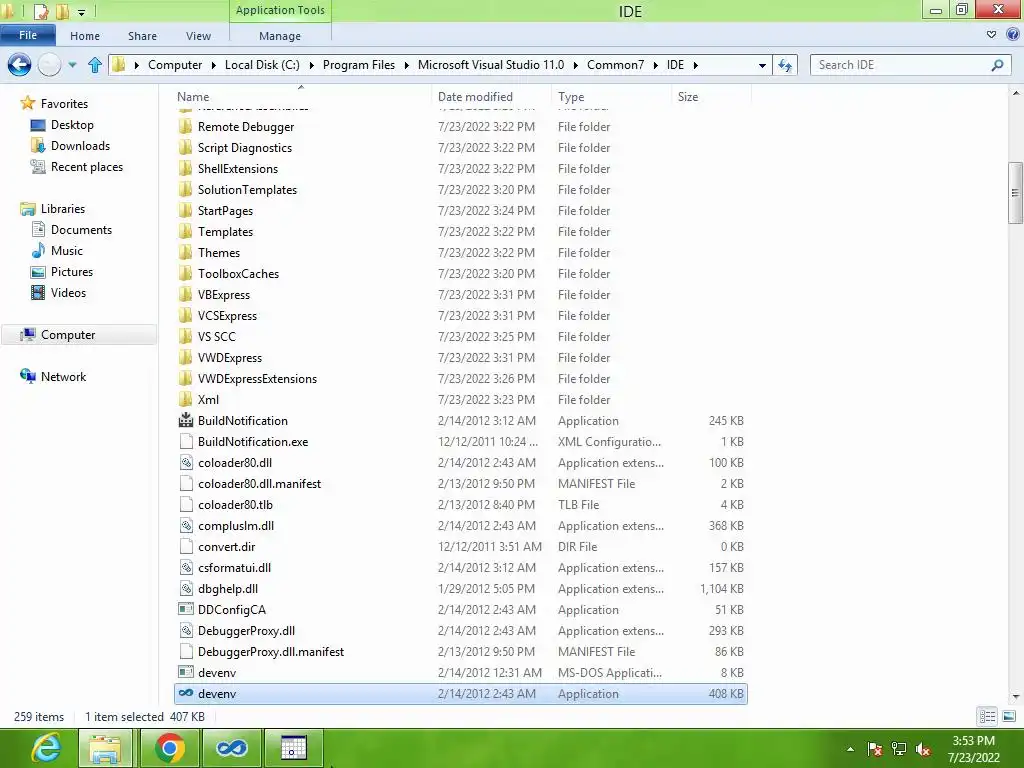The height and width of the screenshot is (768, 1024).
Task: Open the View ribbon tab
Action: pos(198,36)
